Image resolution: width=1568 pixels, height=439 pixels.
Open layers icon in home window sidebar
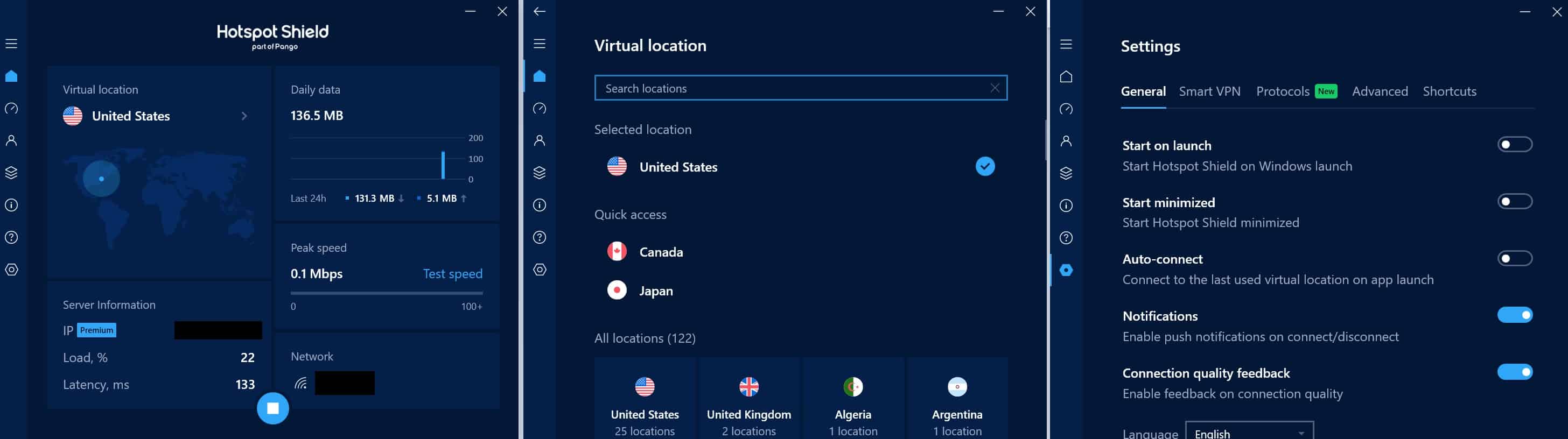coord(11,173)
